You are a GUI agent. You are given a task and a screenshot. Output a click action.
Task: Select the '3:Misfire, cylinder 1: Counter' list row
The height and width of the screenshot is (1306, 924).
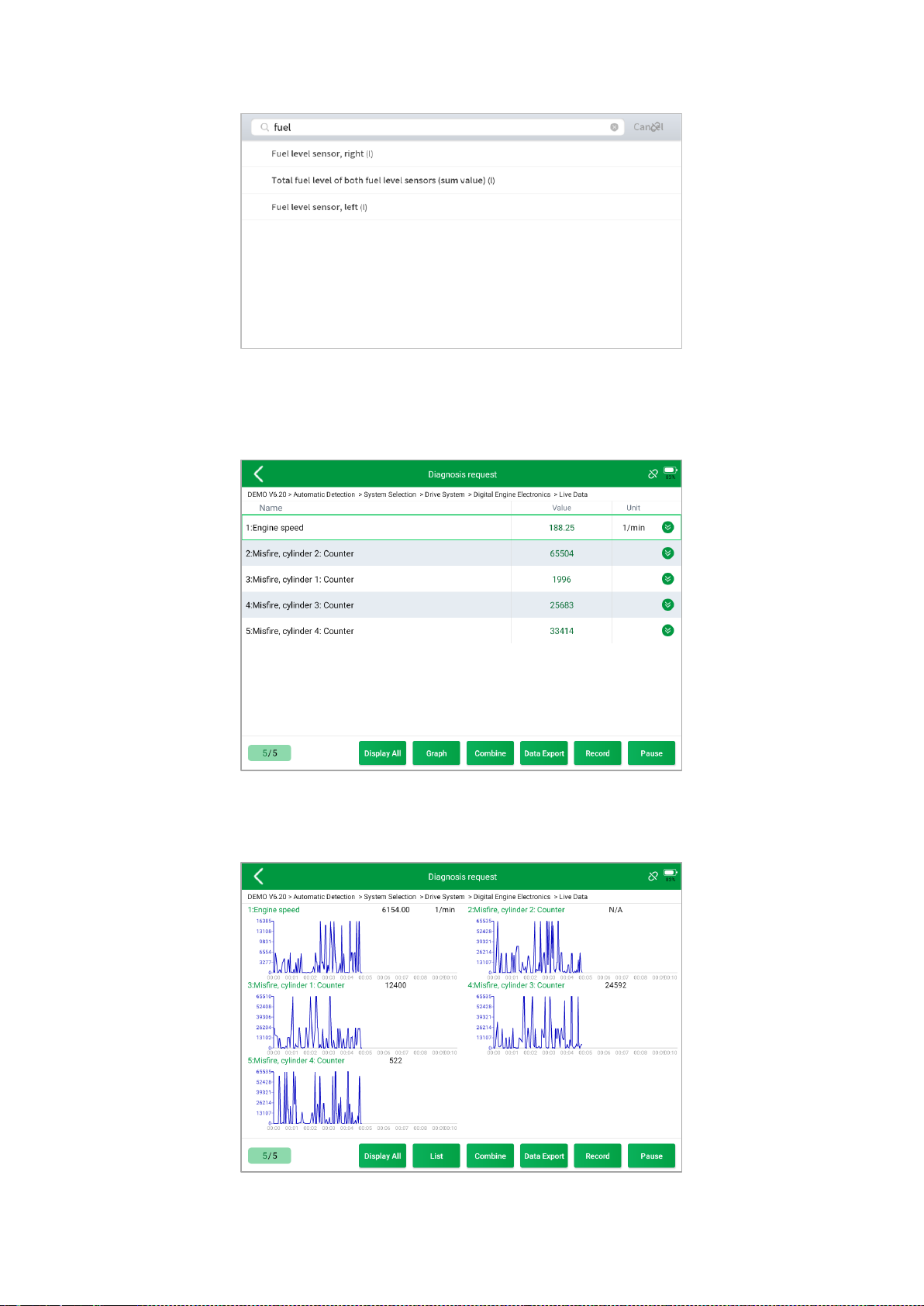(x=461, y=579)
